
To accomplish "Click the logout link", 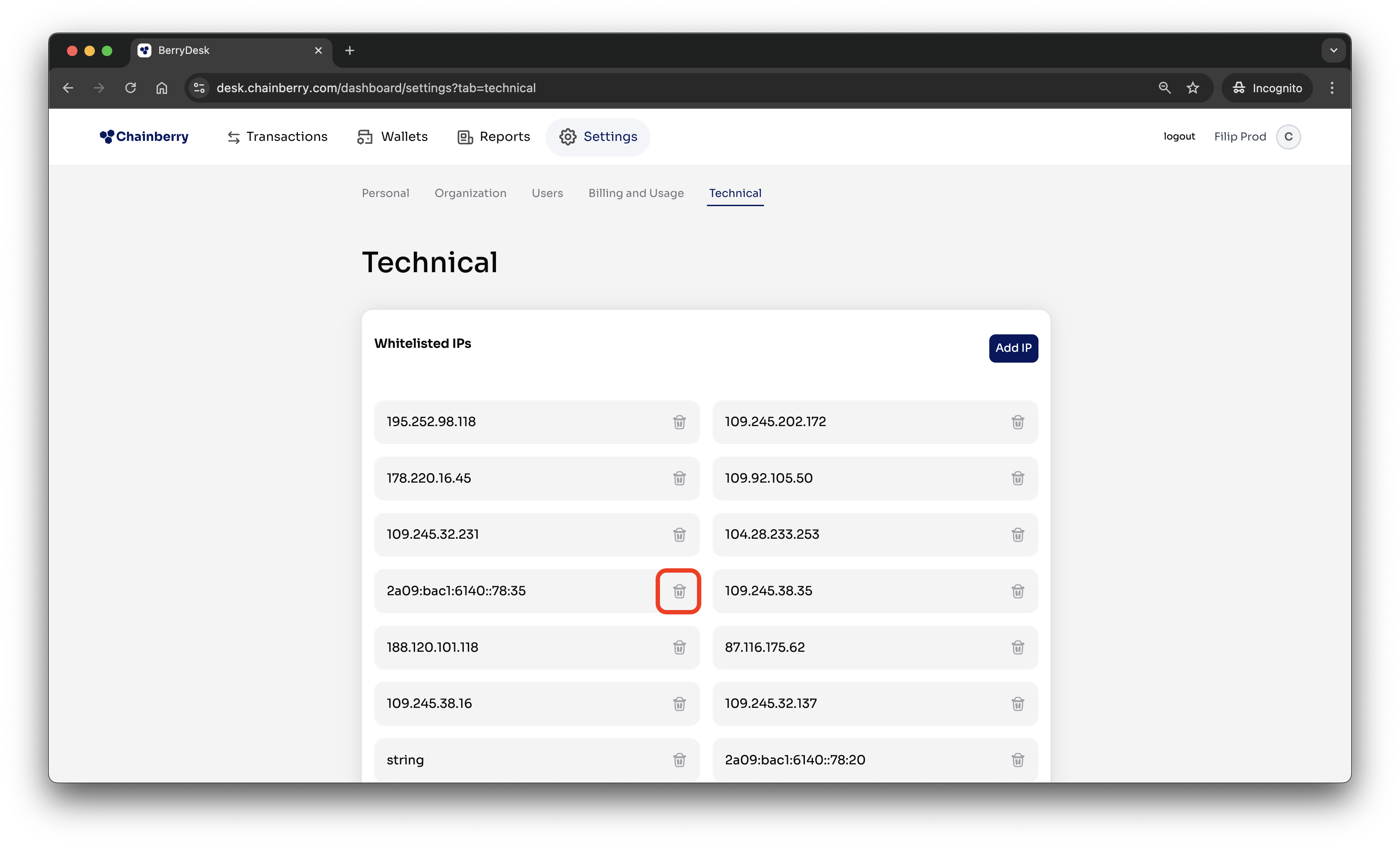I will point(1179,136).
